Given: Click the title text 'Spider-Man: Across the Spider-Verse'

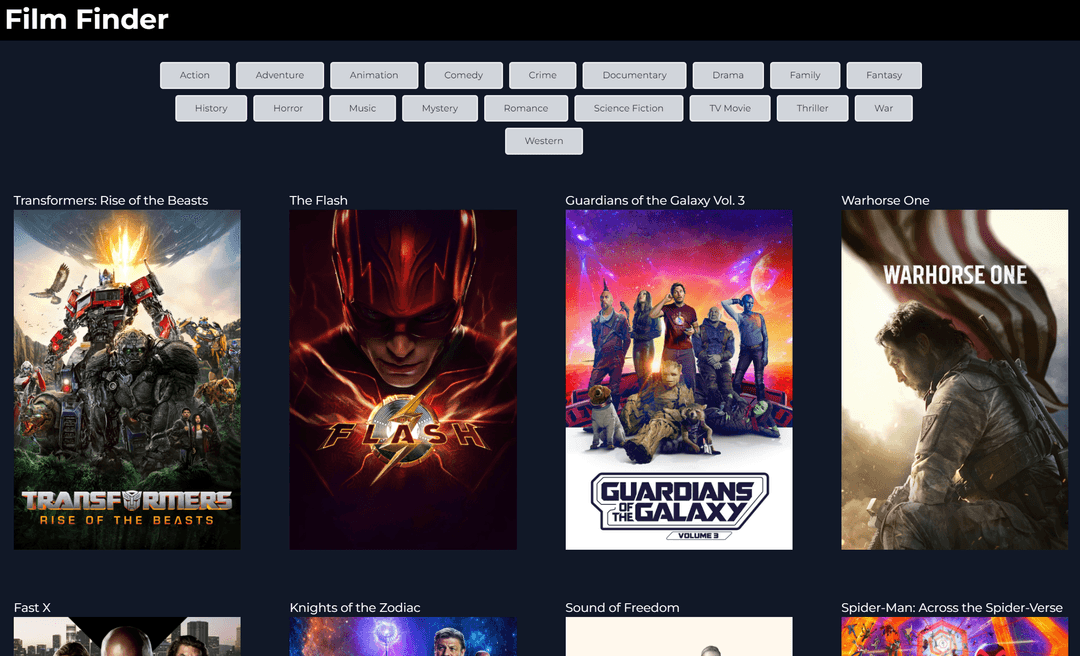Looking at the screenshot, I should 952,608.
